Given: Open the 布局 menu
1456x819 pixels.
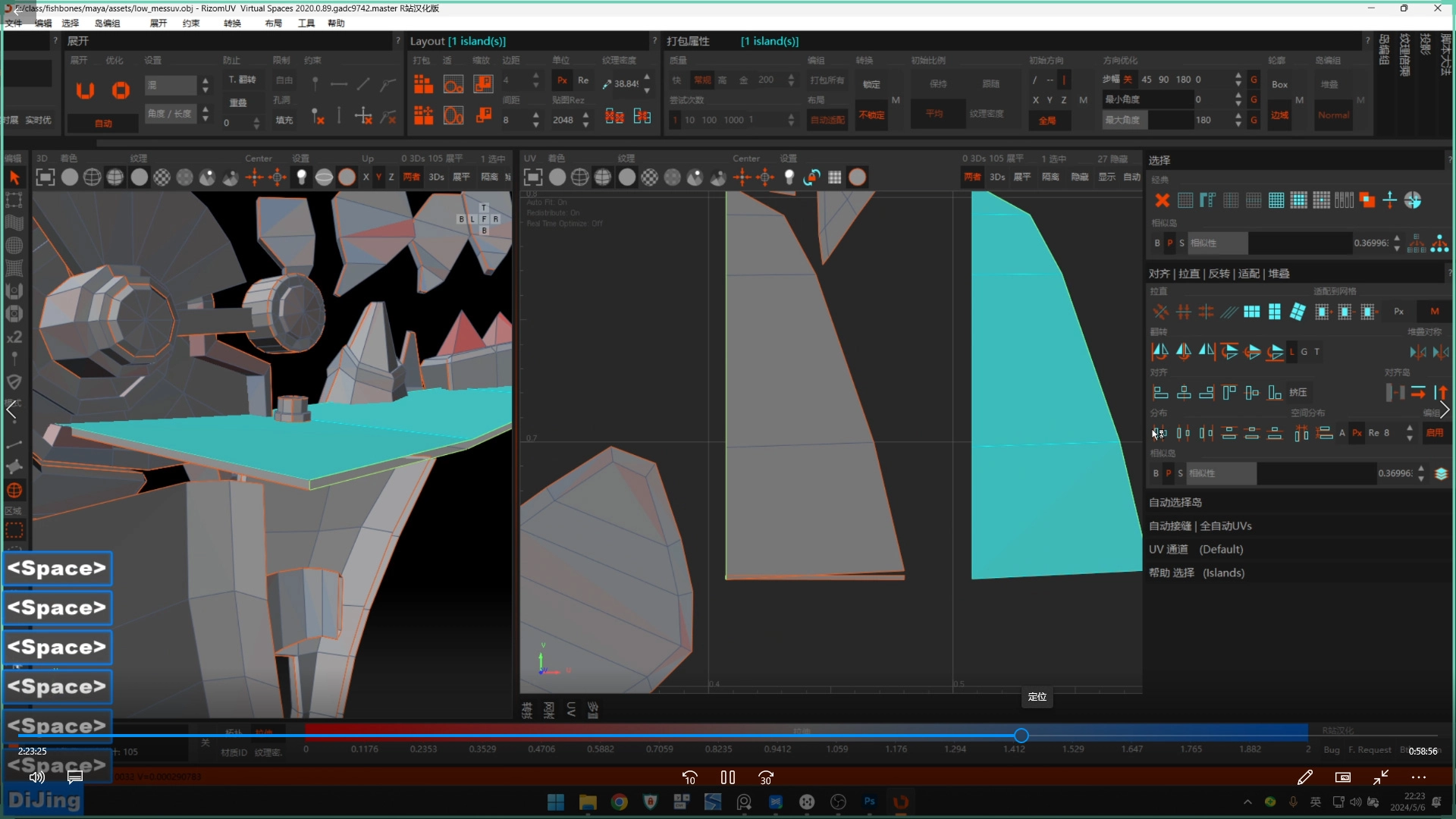Looking at the screenshot, I should point(273,23).
